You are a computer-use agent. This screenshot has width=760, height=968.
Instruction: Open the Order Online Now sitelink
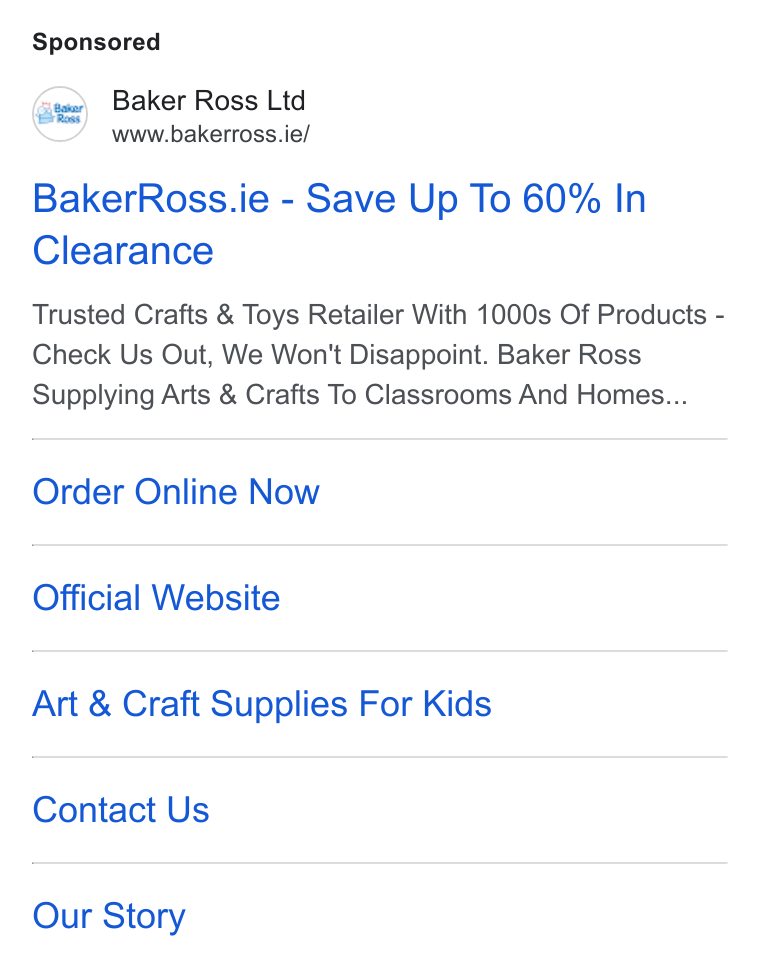(x=176, y=492)
